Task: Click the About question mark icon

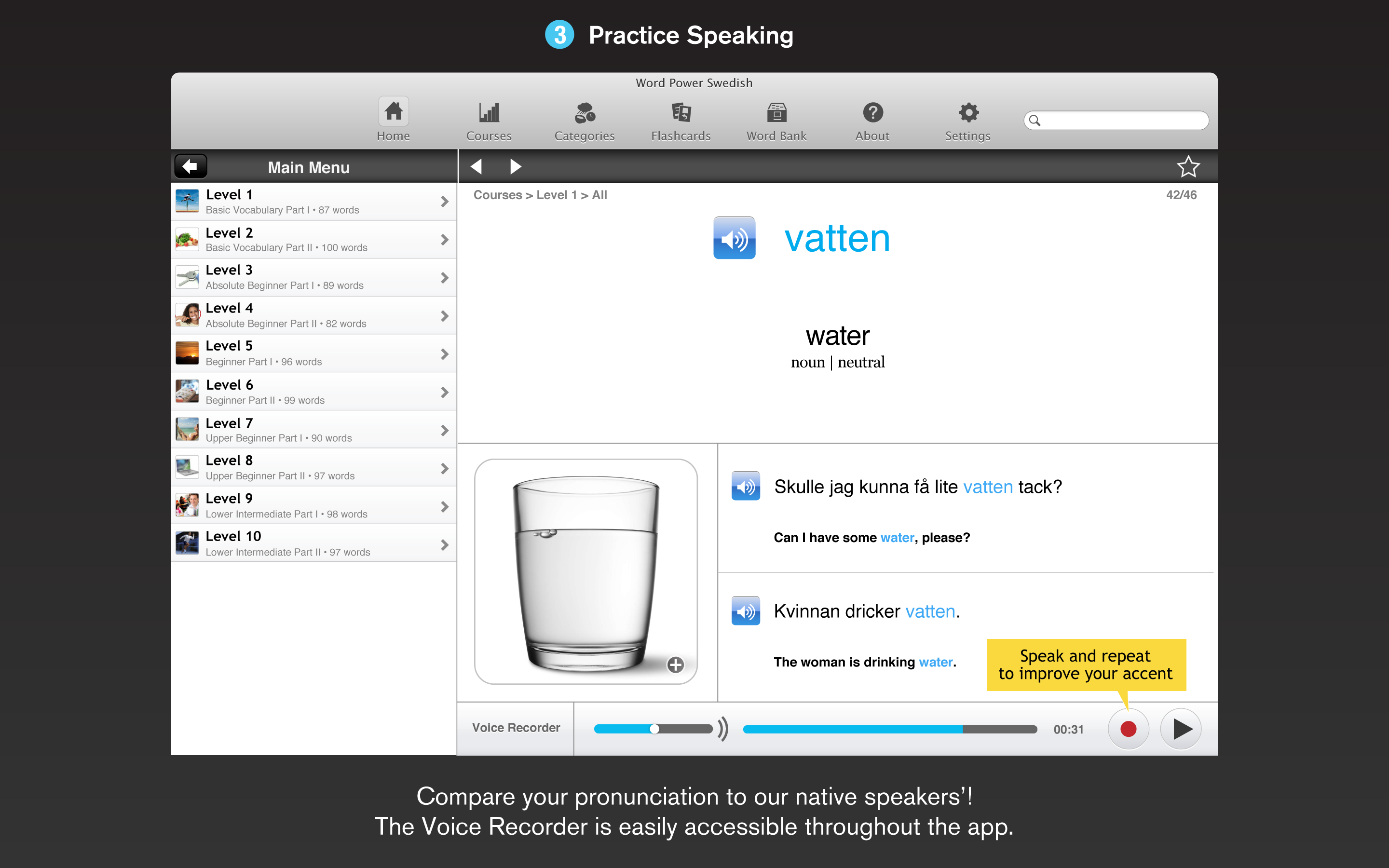Action: (x=871, y=113)
